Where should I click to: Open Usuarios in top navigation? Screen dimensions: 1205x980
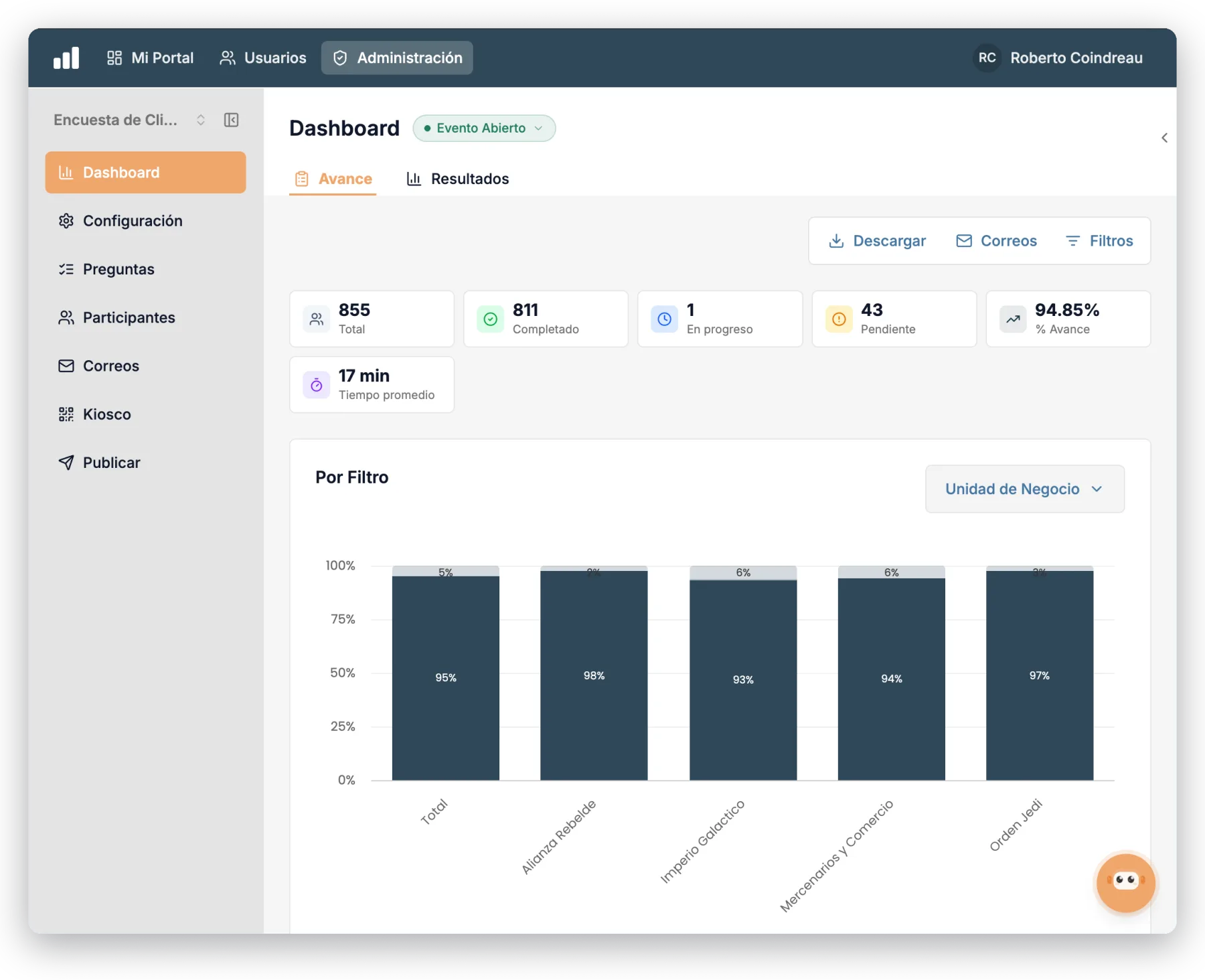coord(262,58)
